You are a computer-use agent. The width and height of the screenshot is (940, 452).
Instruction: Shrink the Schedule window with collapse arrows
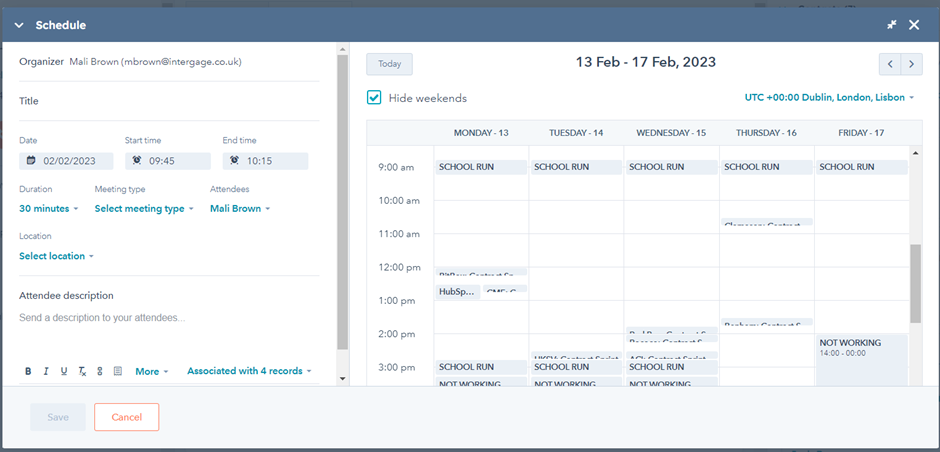tap(892, 25)
